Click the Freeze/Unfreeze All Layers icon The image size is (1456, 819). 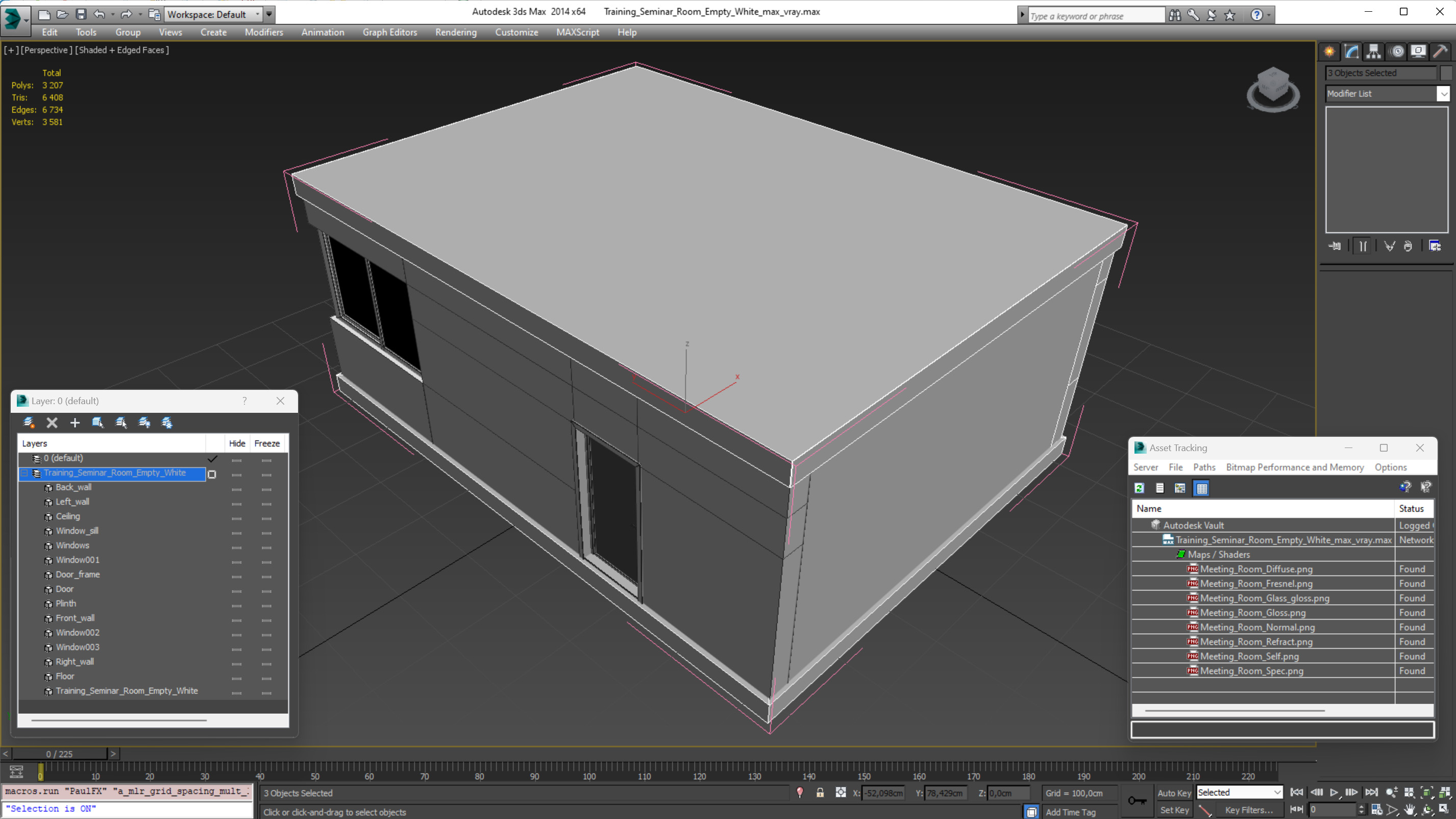[167, 422]
